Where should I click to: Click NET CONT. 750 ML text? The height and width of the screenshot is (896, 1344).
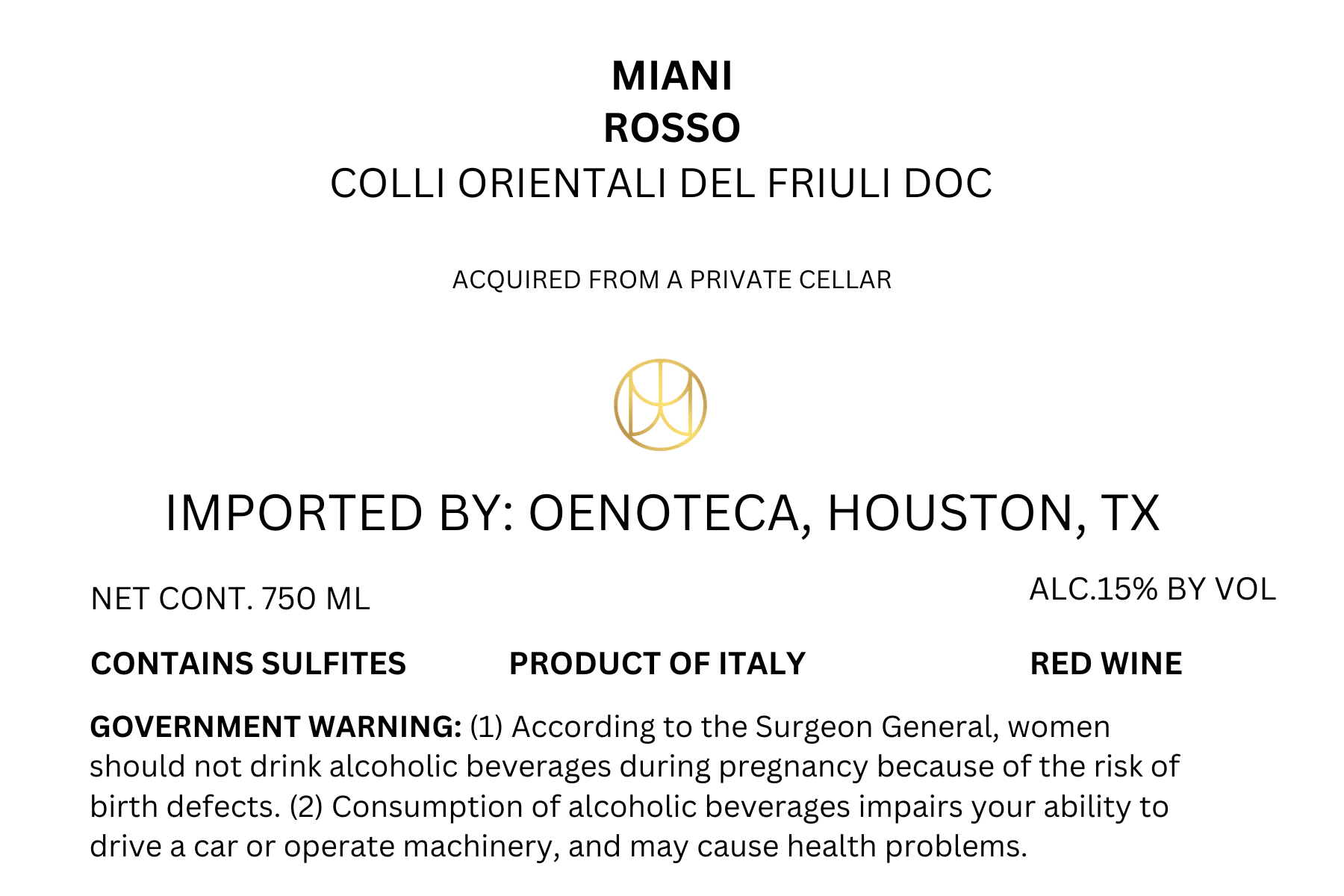pyautogui.click(x=230, y=599)
